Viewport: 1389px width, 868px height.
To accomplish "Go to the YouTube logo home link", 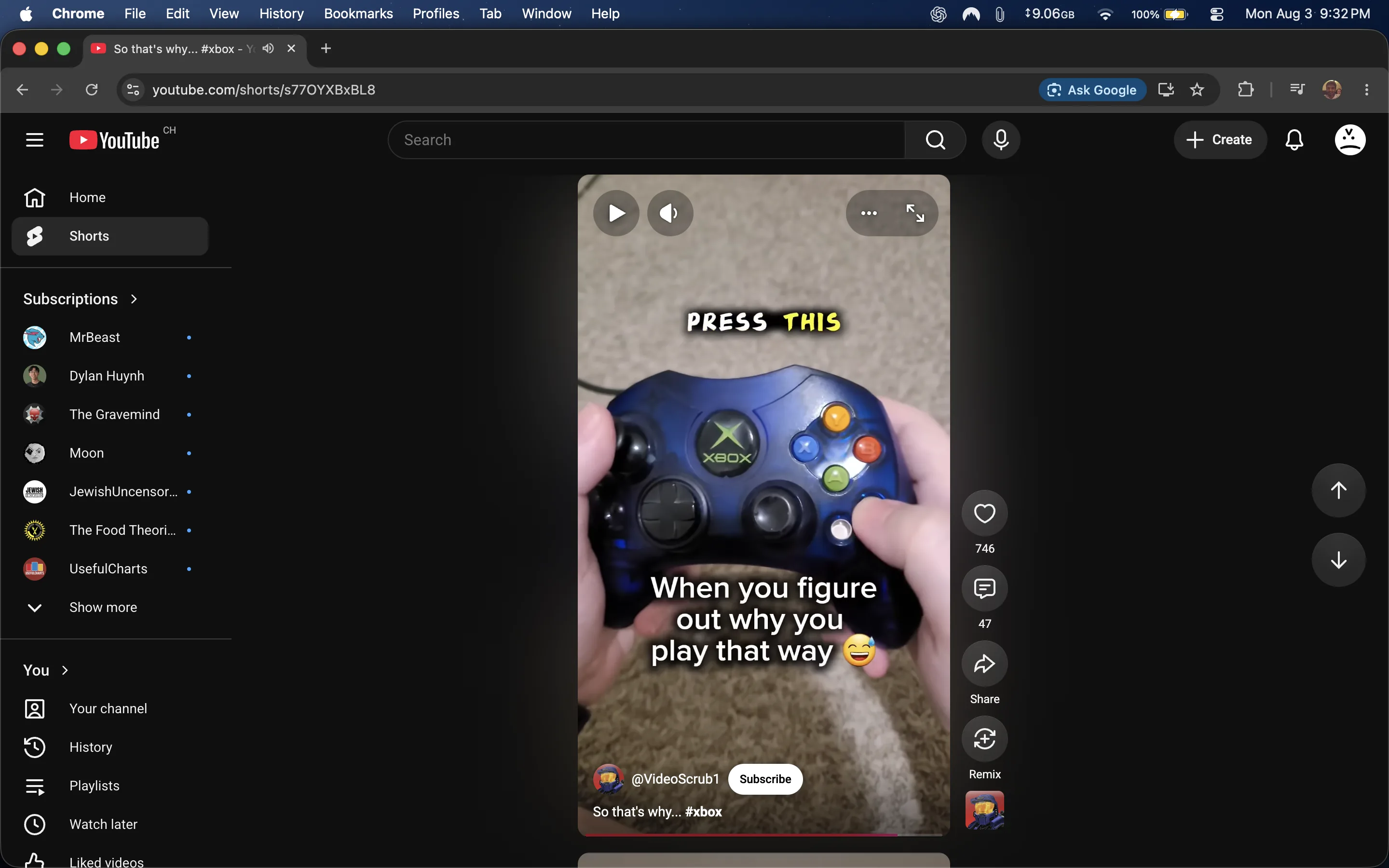I will coord(114,140).
